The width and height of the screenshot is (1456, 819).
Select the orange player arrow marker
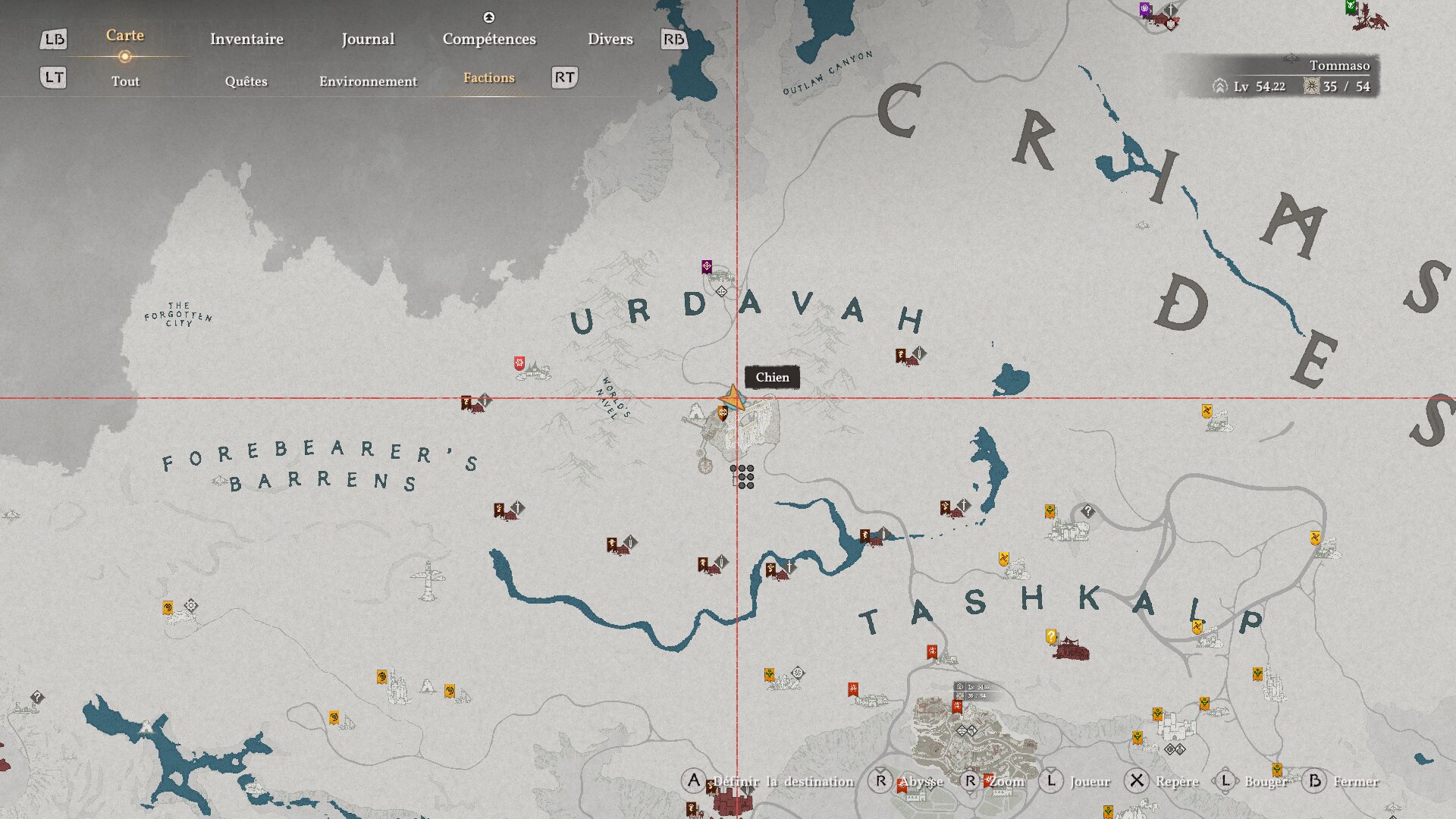(732, 397)
